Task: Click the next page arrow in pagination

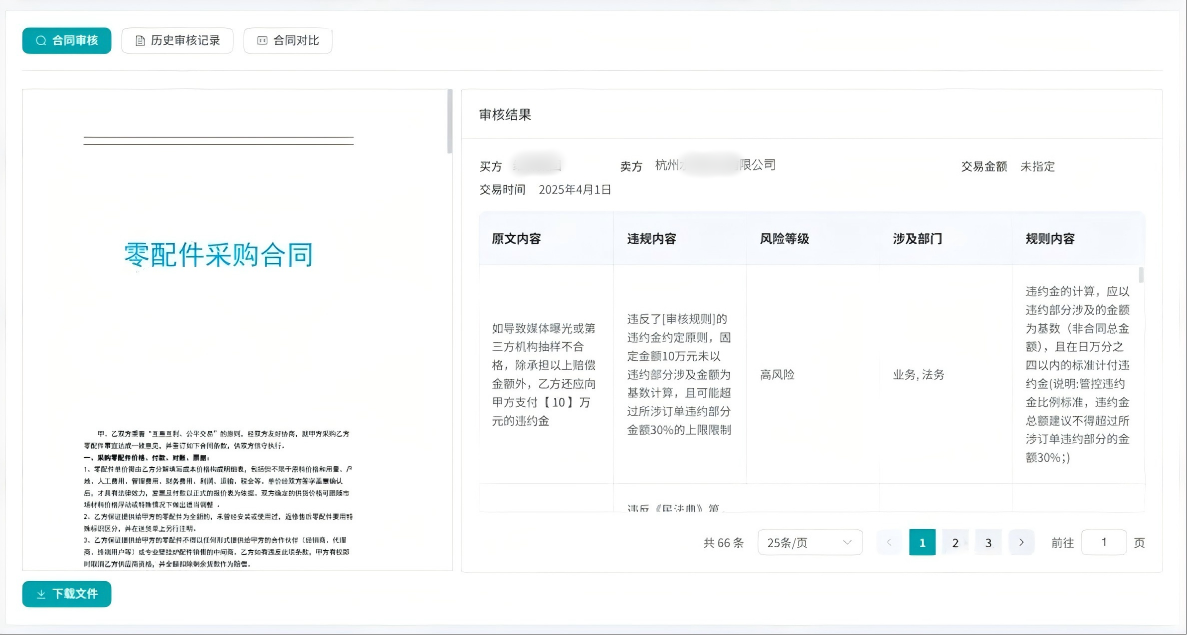Action: [x=1021, y=541]
